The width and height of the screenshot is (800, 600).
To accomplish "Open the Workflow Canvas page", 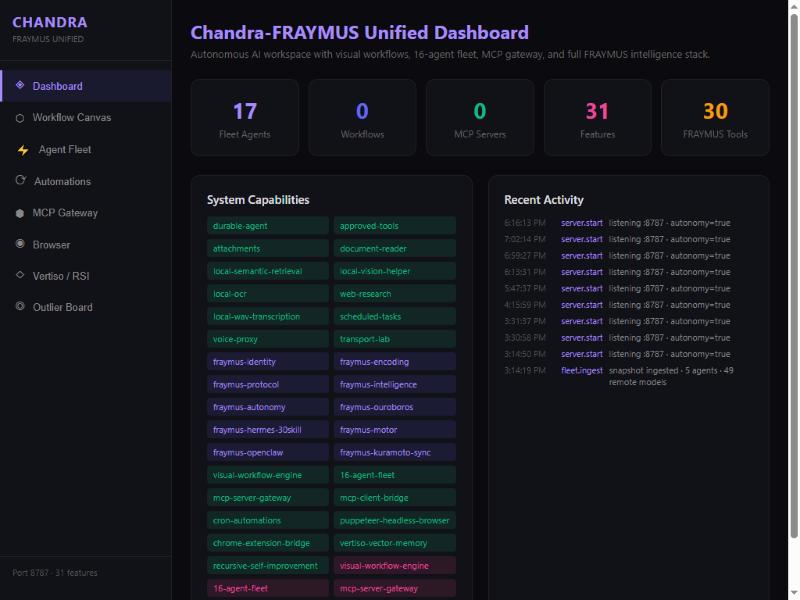I will [x=86, y=117].
